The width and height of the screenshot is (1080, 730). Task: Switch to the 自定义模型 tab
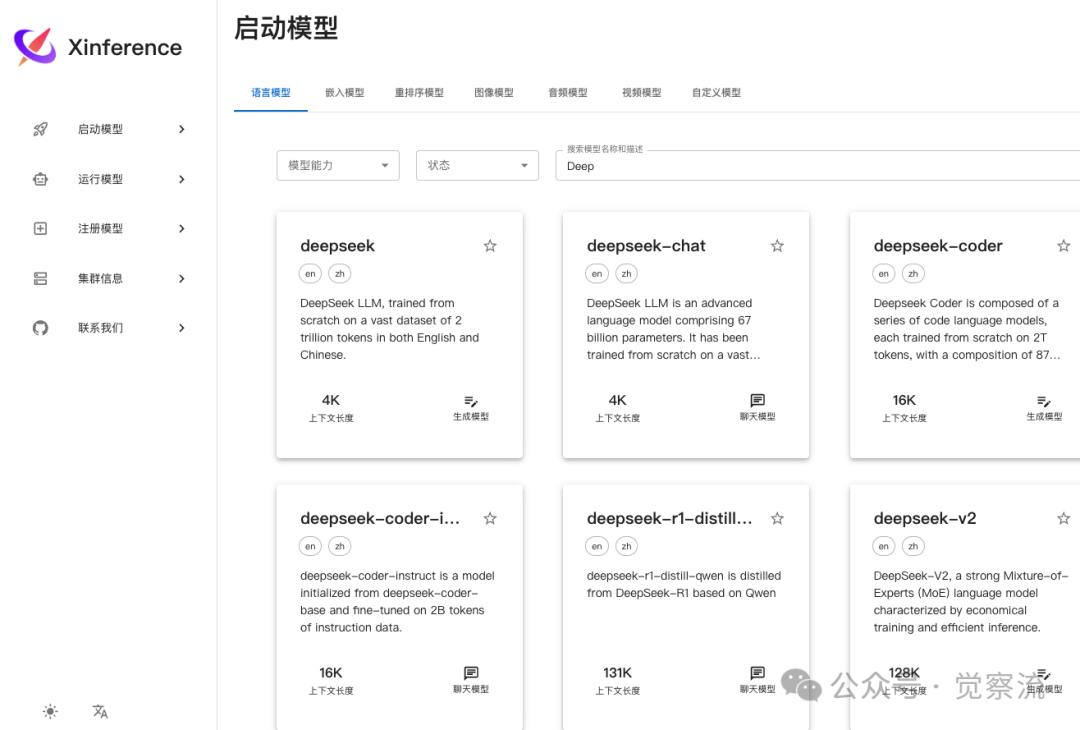click(716, 92)
